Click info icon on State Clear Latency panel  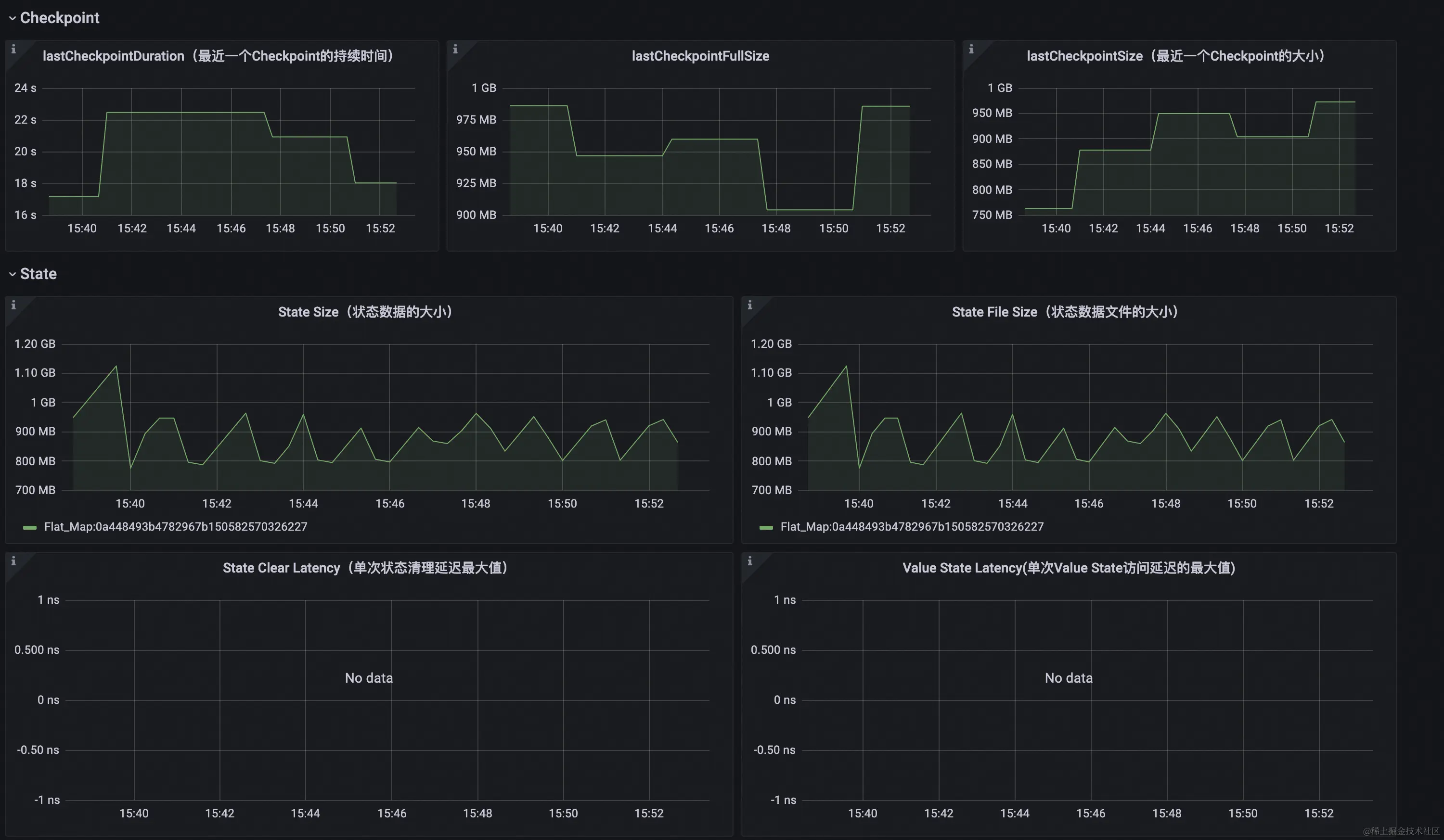click(13, 561)
